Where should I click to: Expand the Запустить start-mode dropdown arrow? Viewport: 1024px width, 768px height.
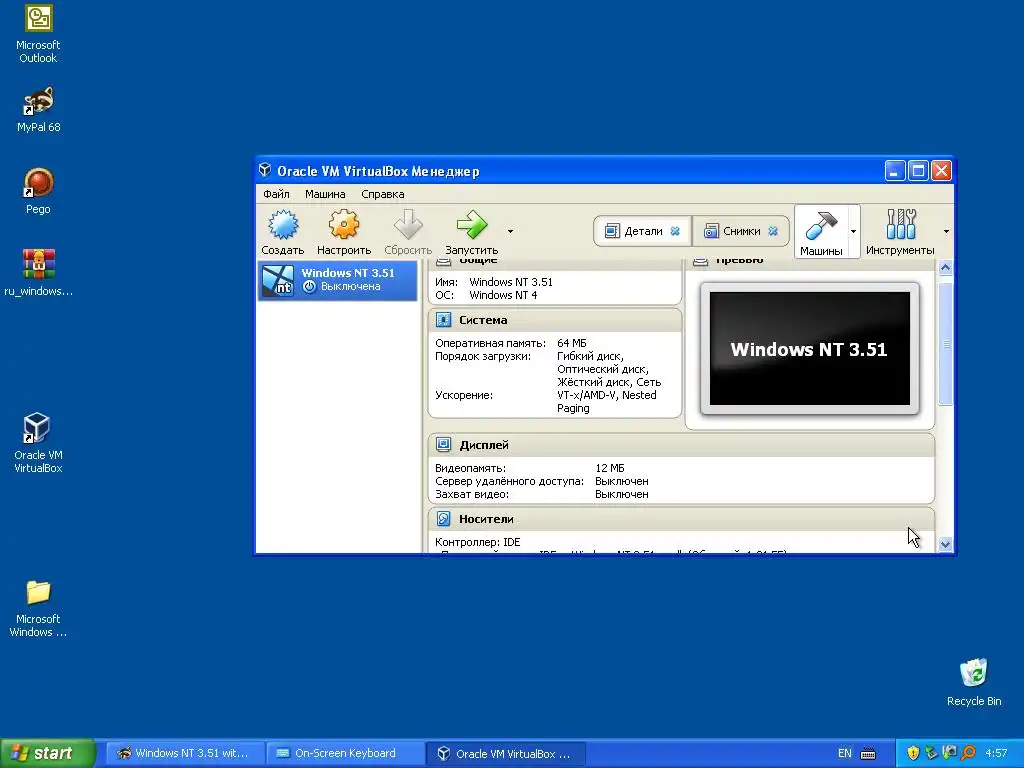pos(510,231)
